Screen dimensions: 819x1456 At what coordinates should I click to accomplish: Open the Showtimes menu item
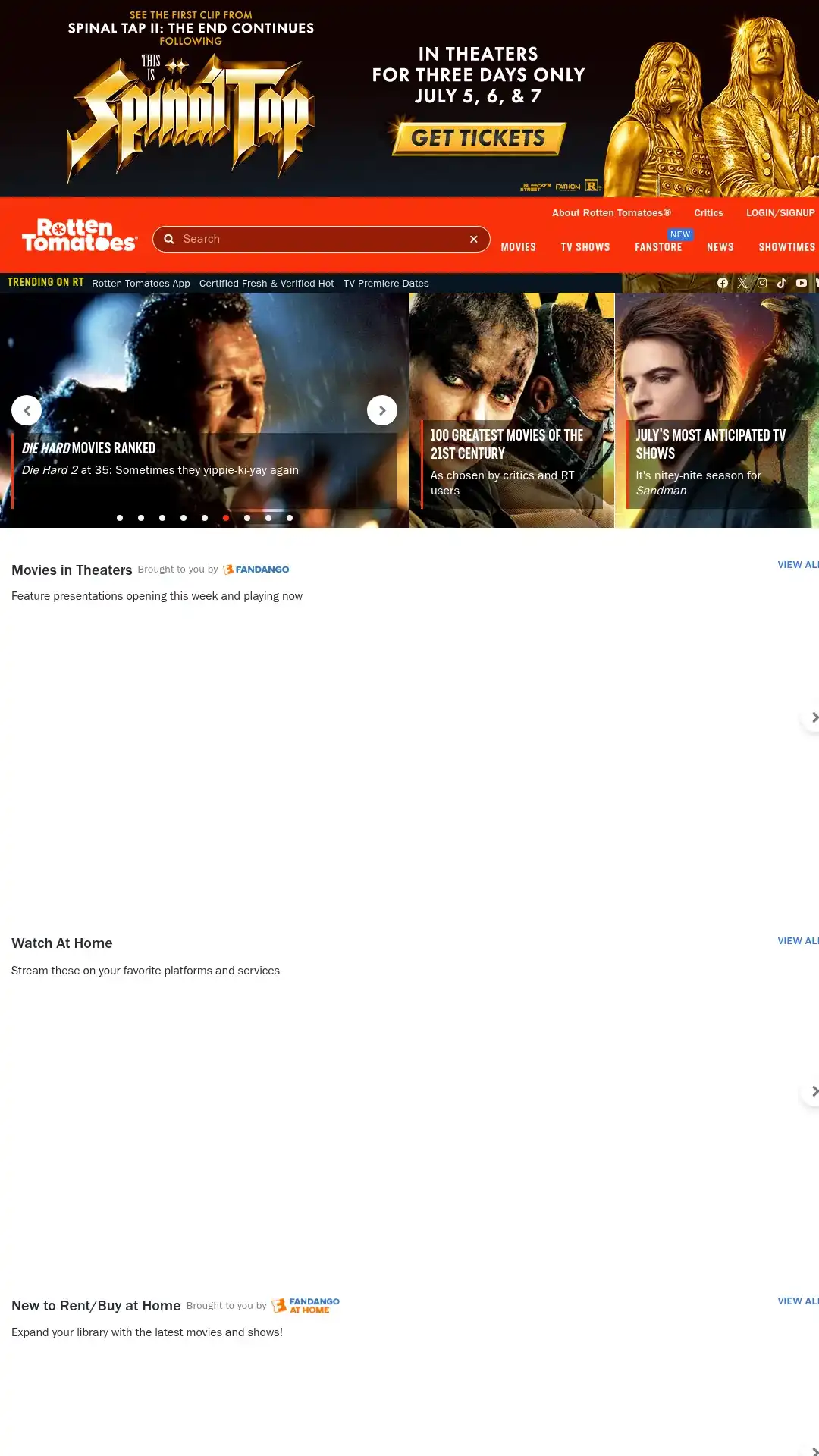pyautogui.click(x=787, y=247)
